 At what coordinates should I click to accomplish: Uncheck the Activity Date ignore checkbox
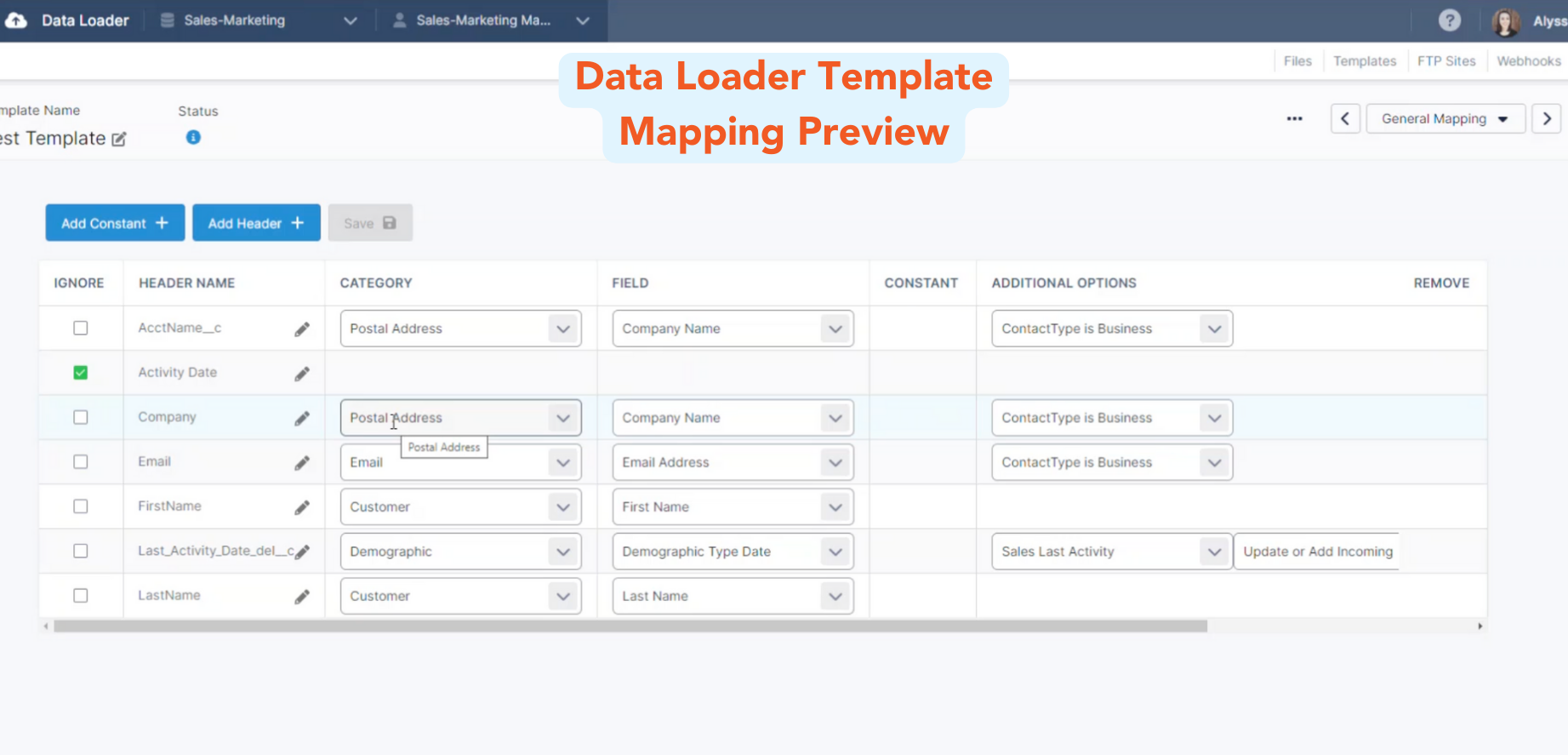81,373
